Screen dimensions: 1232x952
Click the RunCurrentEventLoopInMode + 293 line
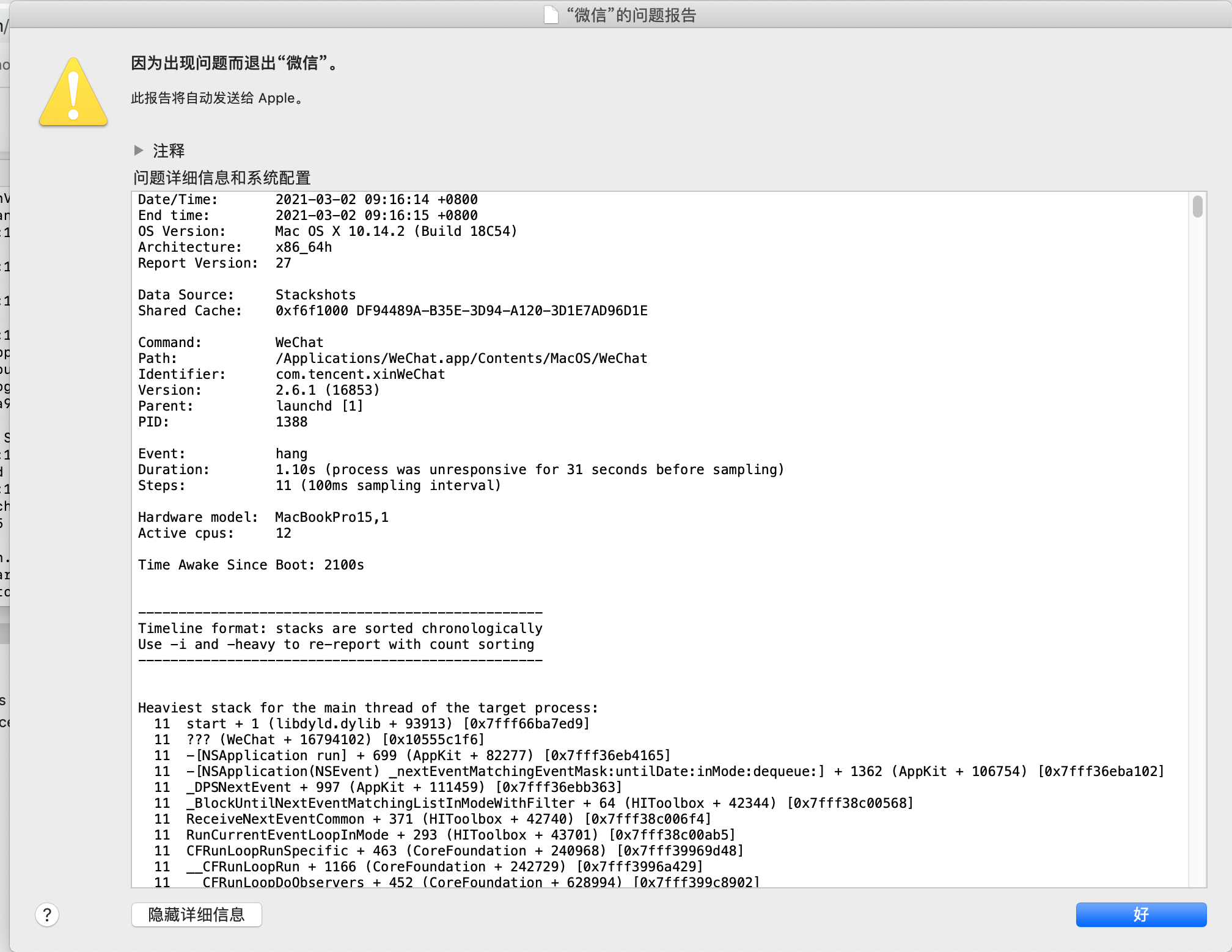click(x=445, y=835)
